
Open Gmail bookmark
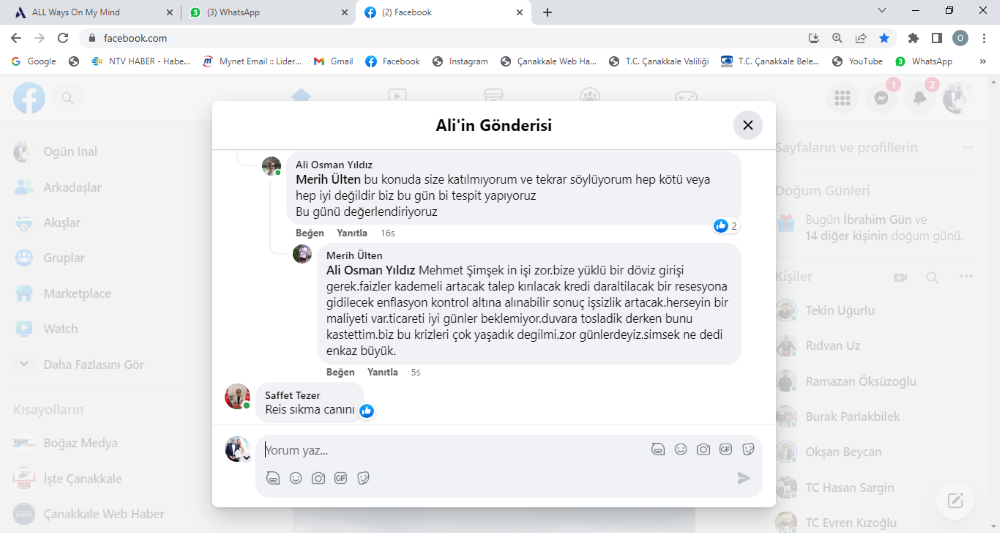(334, 61)
